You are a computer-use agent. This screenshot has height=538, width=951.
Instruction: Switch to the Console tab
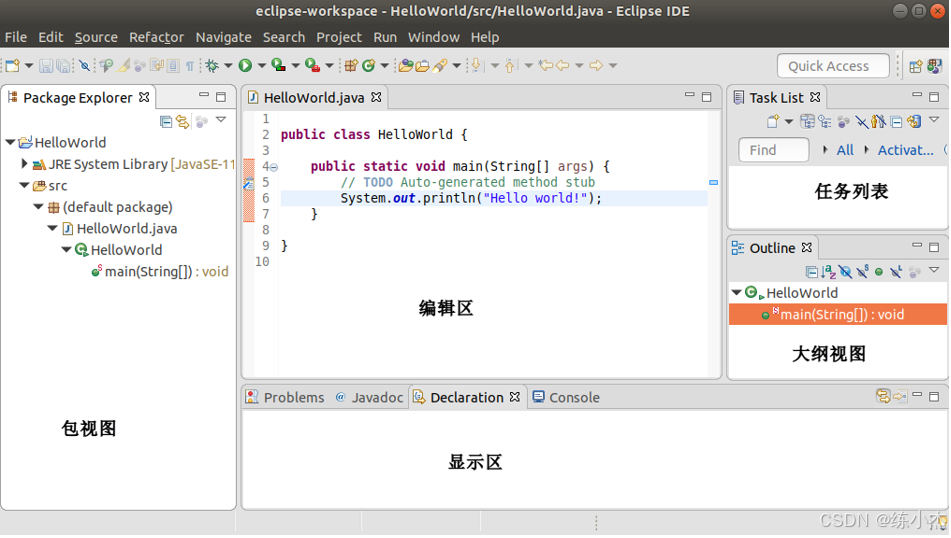pyautogui.click(x=566, y=398)
